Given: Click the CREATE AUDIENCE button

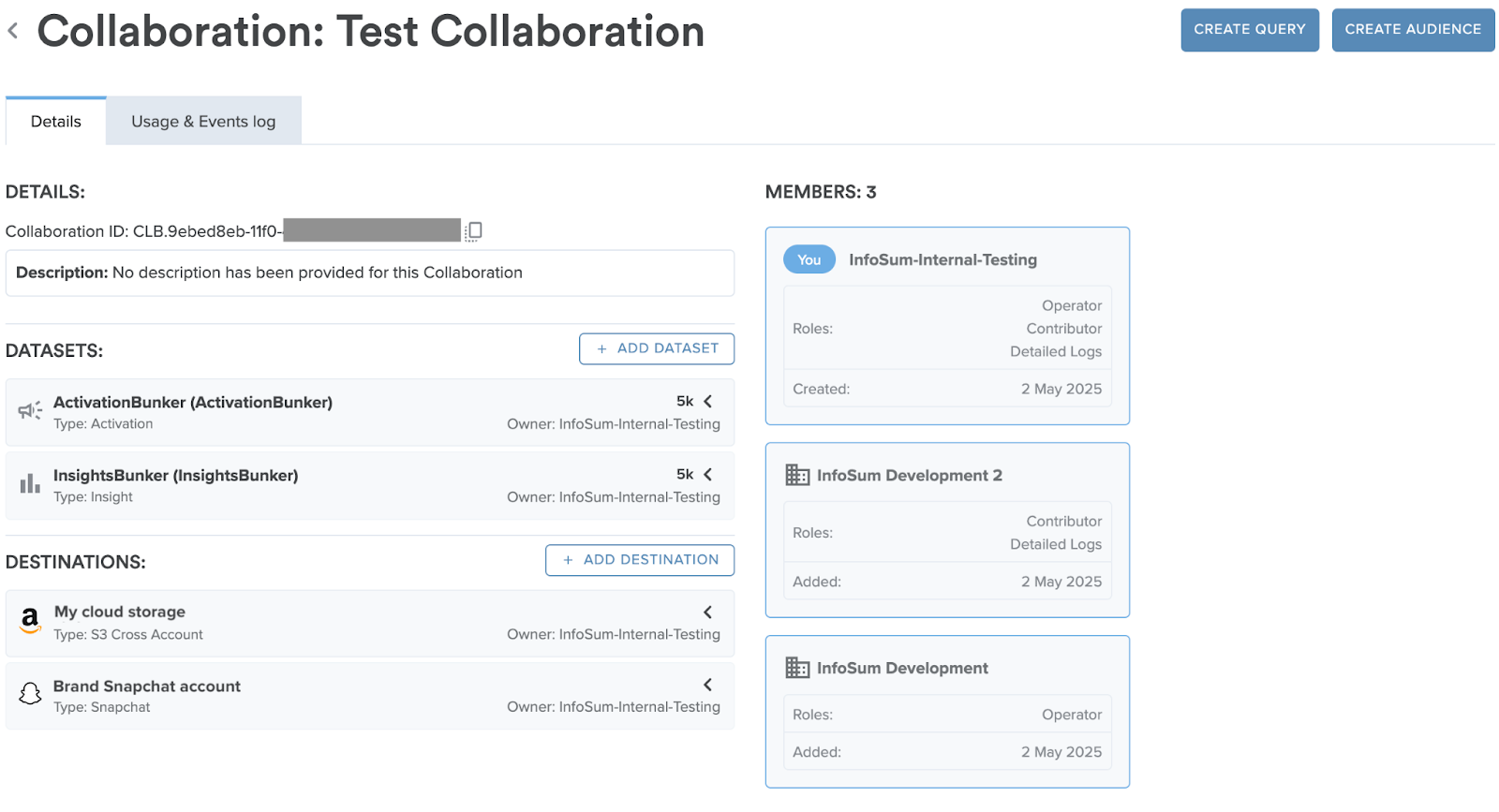Looking at the screenshot, I should [x=1413, y=30].
